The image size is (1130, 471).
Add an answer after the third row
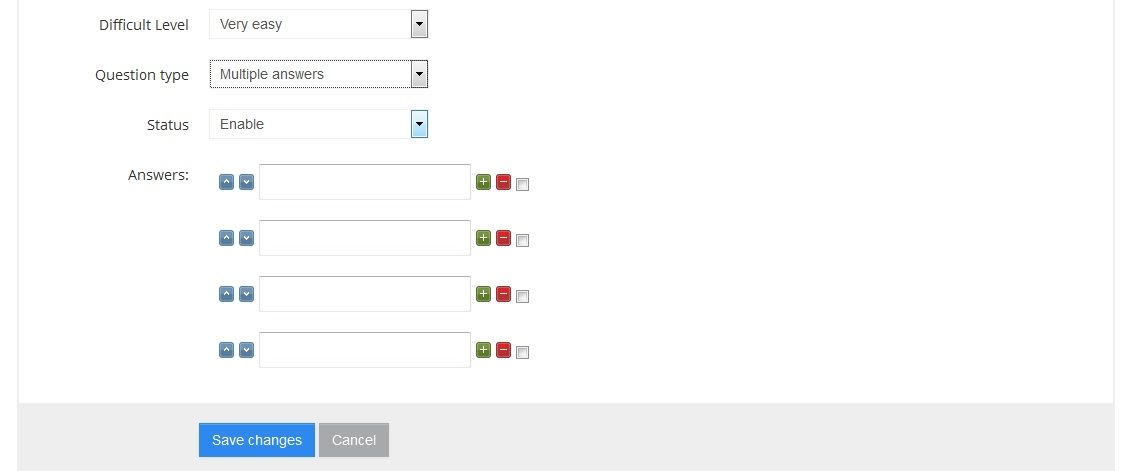(x=483, y=294)
